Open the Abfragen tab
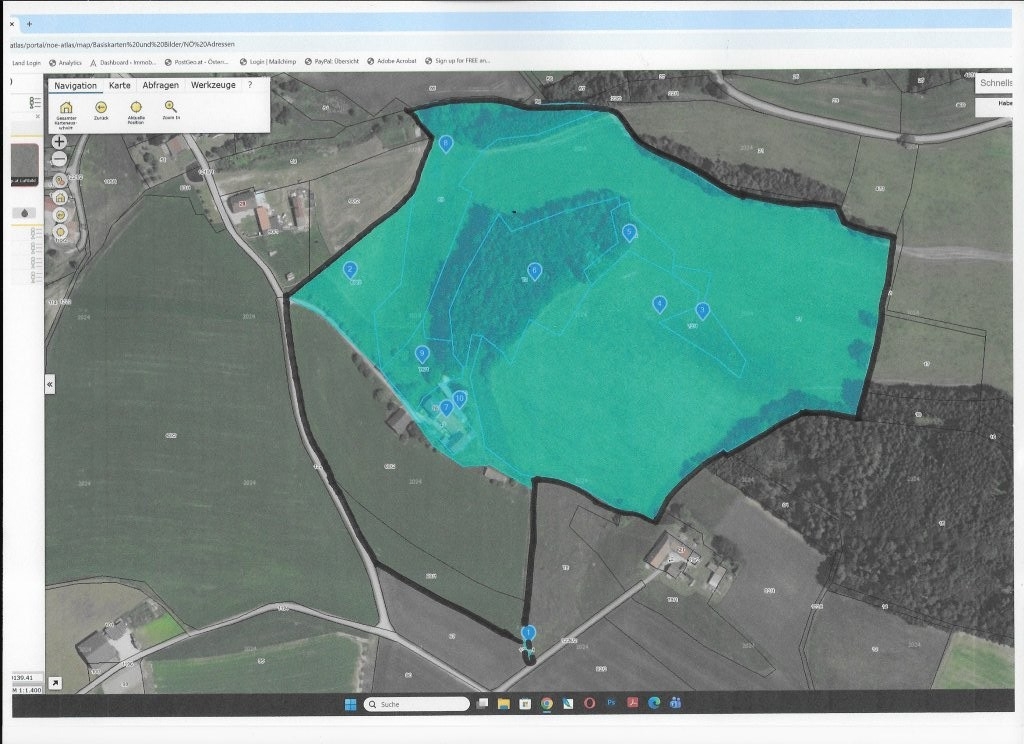The height and width of the screenshot is (744, 1024). (161, 85)
